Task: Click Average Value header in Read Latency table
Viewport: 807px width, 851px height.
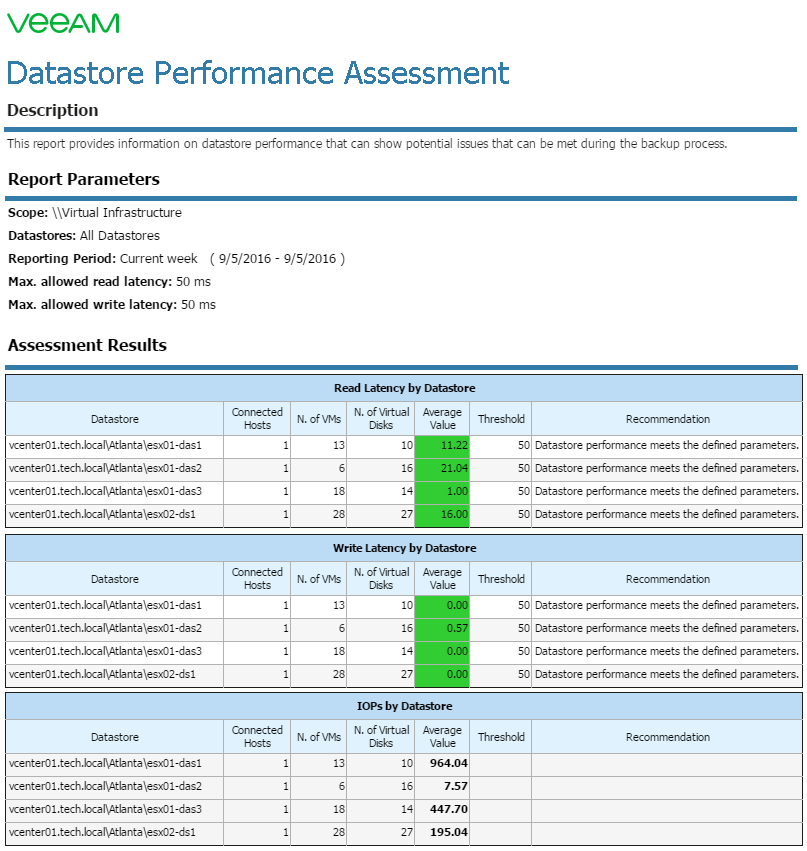Action: [442, 418]
